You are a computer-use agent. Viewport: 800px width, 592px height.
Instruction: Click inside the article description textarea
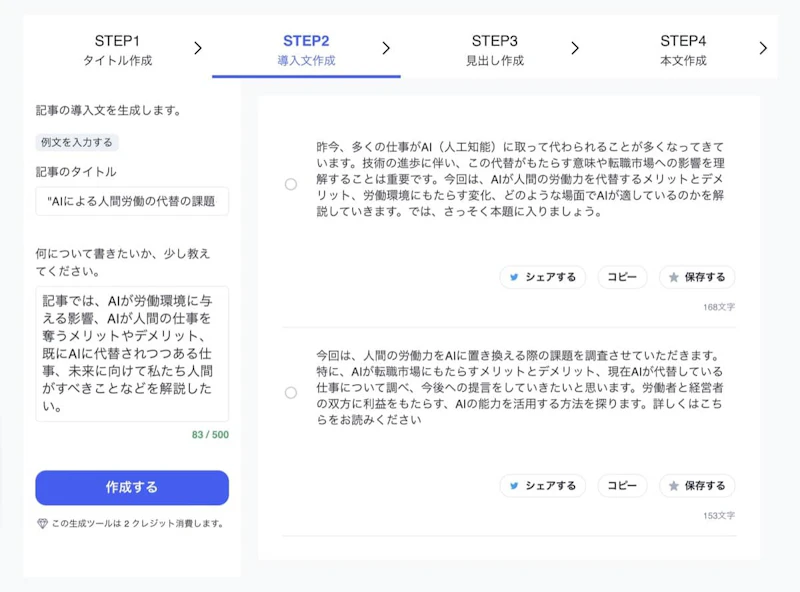pyautogui.click(x=132, y=354)
